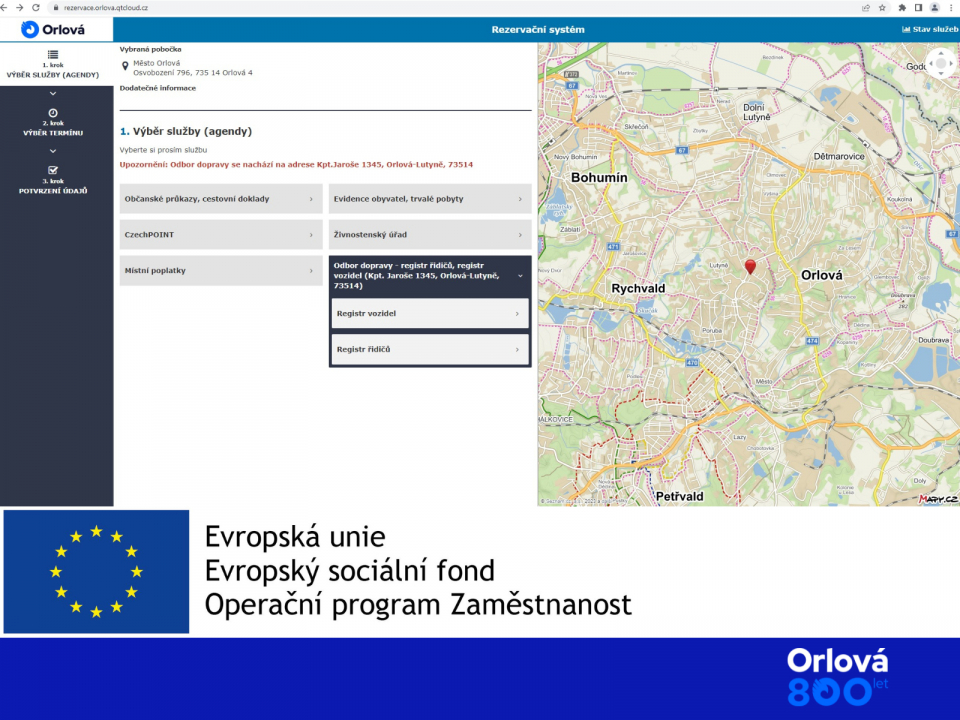Open Občanské průkazy, cestovní doklady service
The width and height of the screenshot is (960, 720).
(x=221, y=199)
